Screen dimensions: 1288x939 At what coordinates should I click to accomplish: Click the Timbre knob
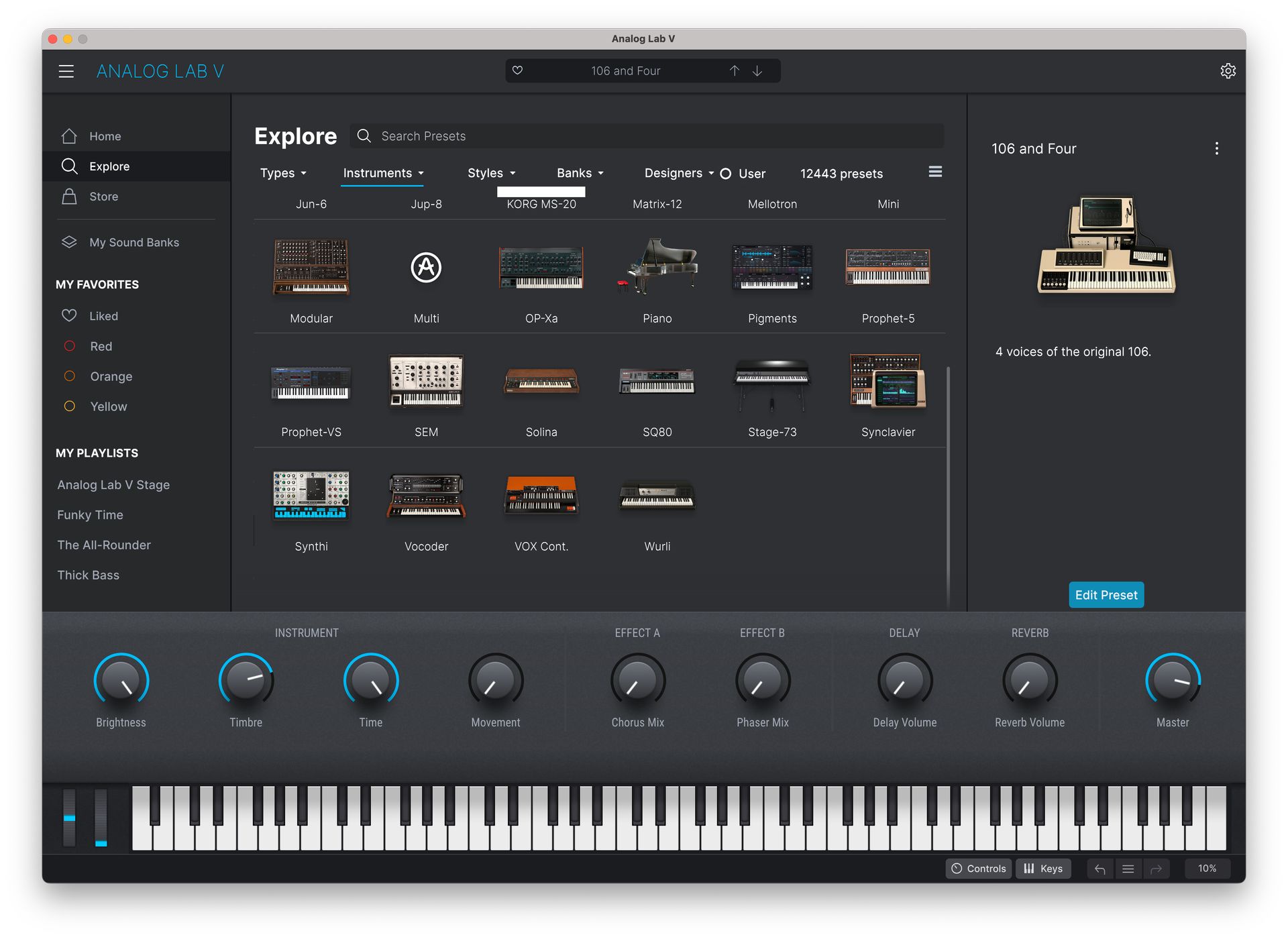tap(246, 681)
